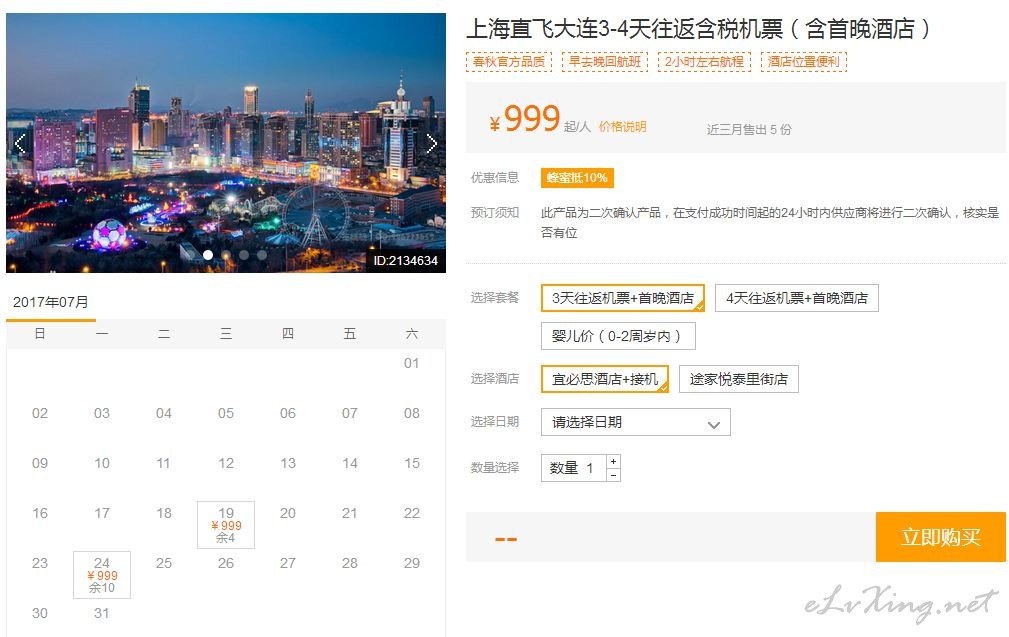Click the 2小时左右航程 tag
The image size is (1009, 637).
705,62
